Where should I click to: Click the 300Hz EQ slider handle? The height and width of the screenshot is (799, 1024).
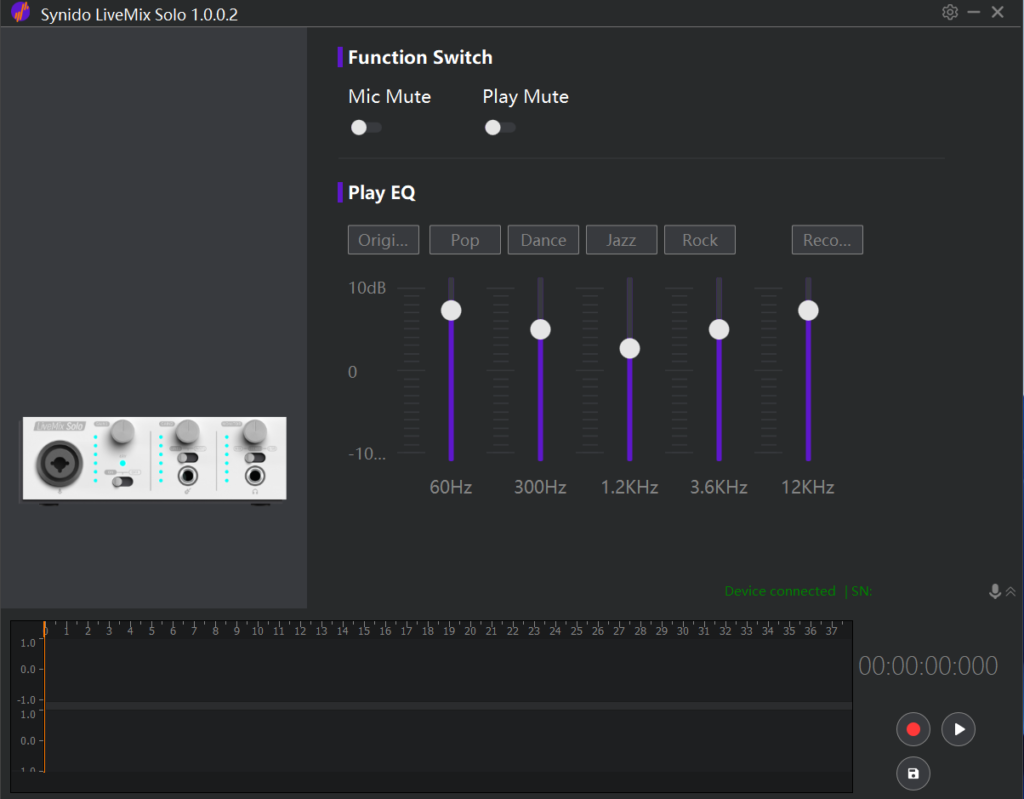[x=540, y=329]
